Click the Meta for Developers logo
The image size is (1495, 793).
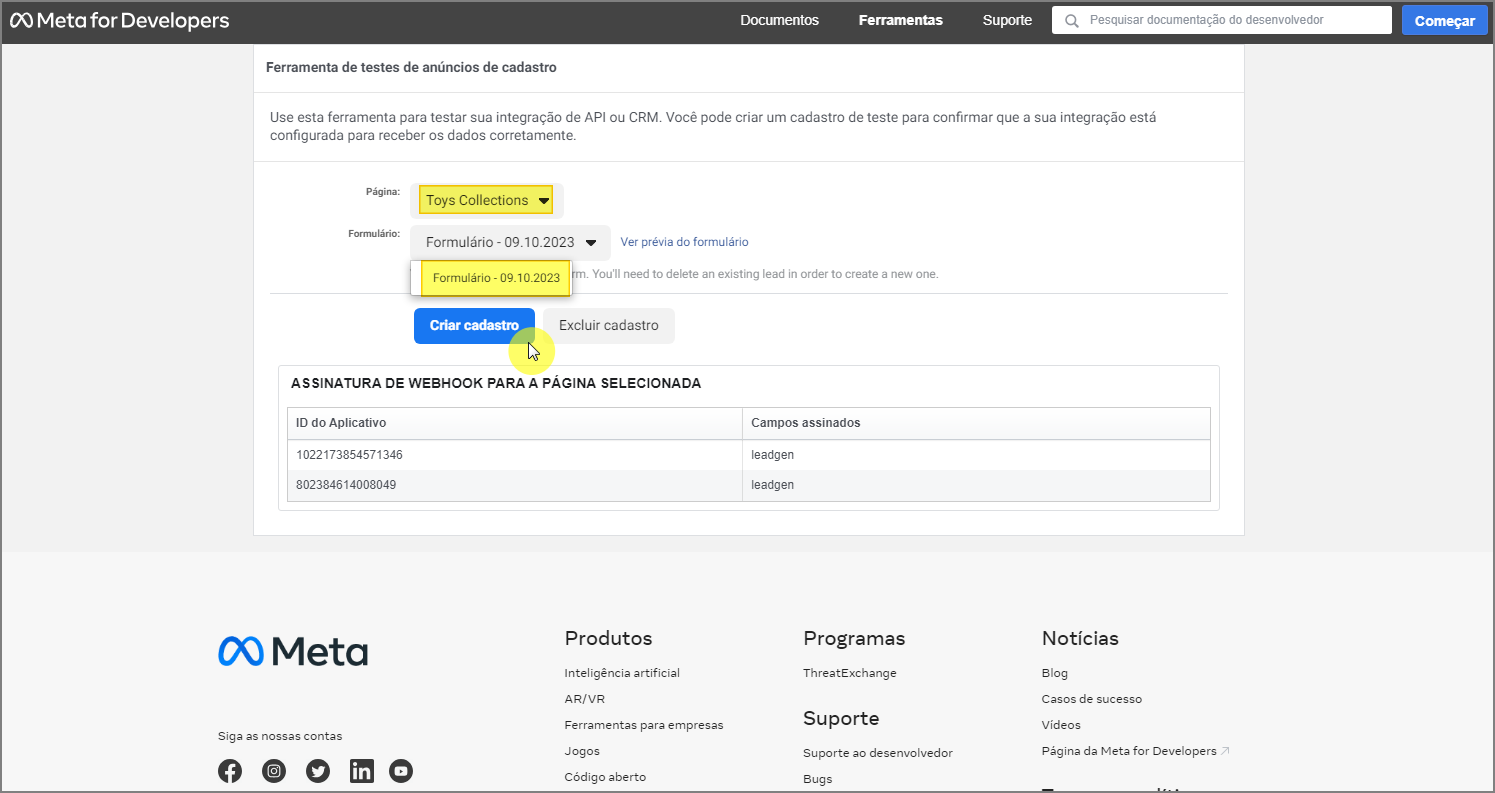tap(119, 21)
